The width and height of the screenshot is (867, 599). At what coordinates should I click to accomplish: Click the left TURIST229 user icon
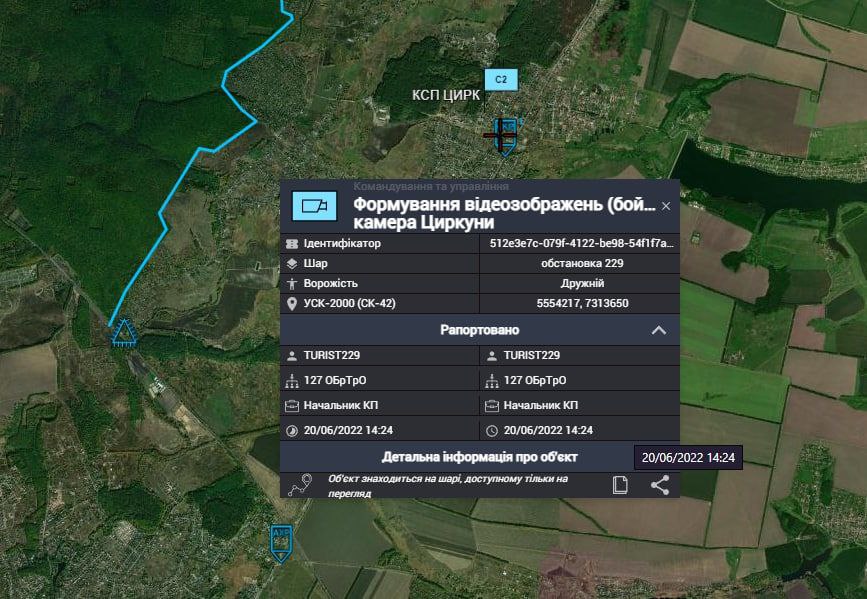click(292, 356)
